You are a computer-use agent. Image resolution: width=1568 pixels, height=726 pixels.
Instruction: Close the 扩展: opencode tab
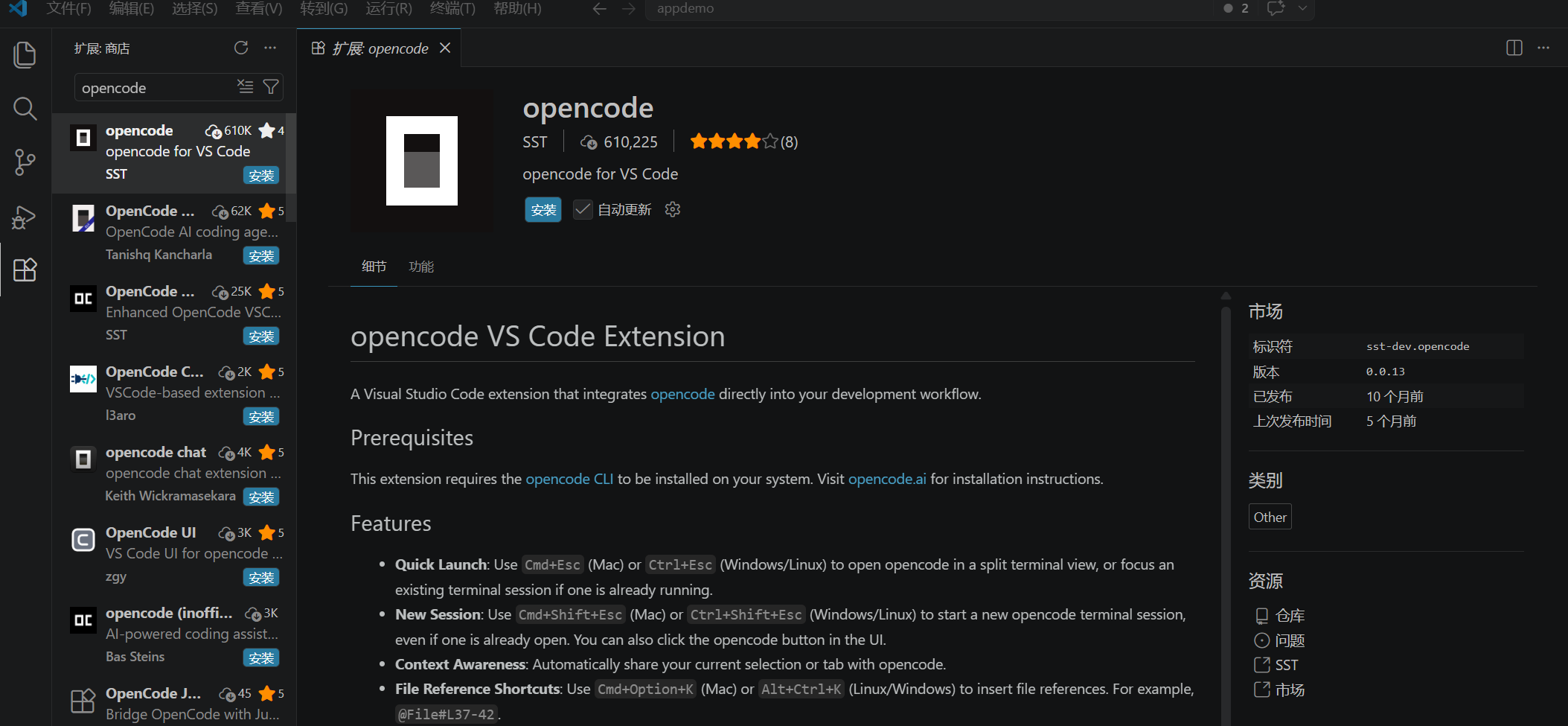click(x=445, y=48)
